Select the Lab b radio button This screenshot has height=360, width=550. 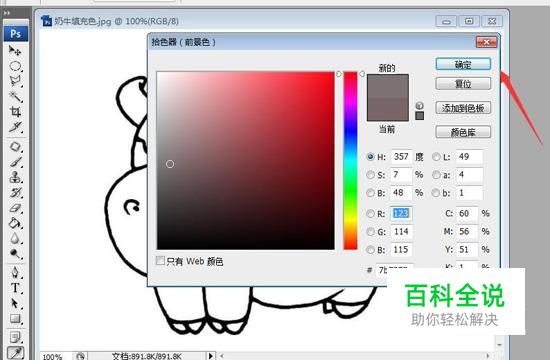click(x=436, y=193)
